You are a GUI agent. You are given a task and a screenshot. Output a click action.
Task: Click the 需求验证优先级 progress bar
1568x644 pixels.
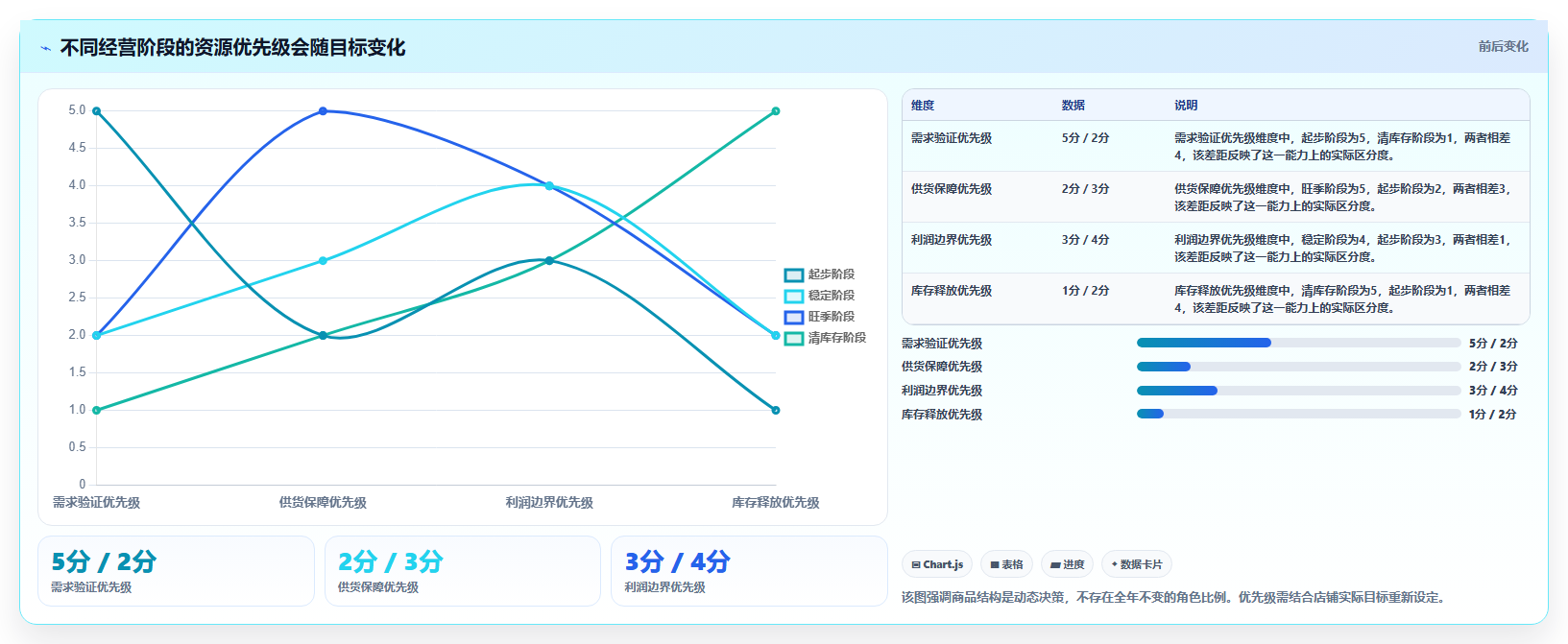(x=1298, y=343)
